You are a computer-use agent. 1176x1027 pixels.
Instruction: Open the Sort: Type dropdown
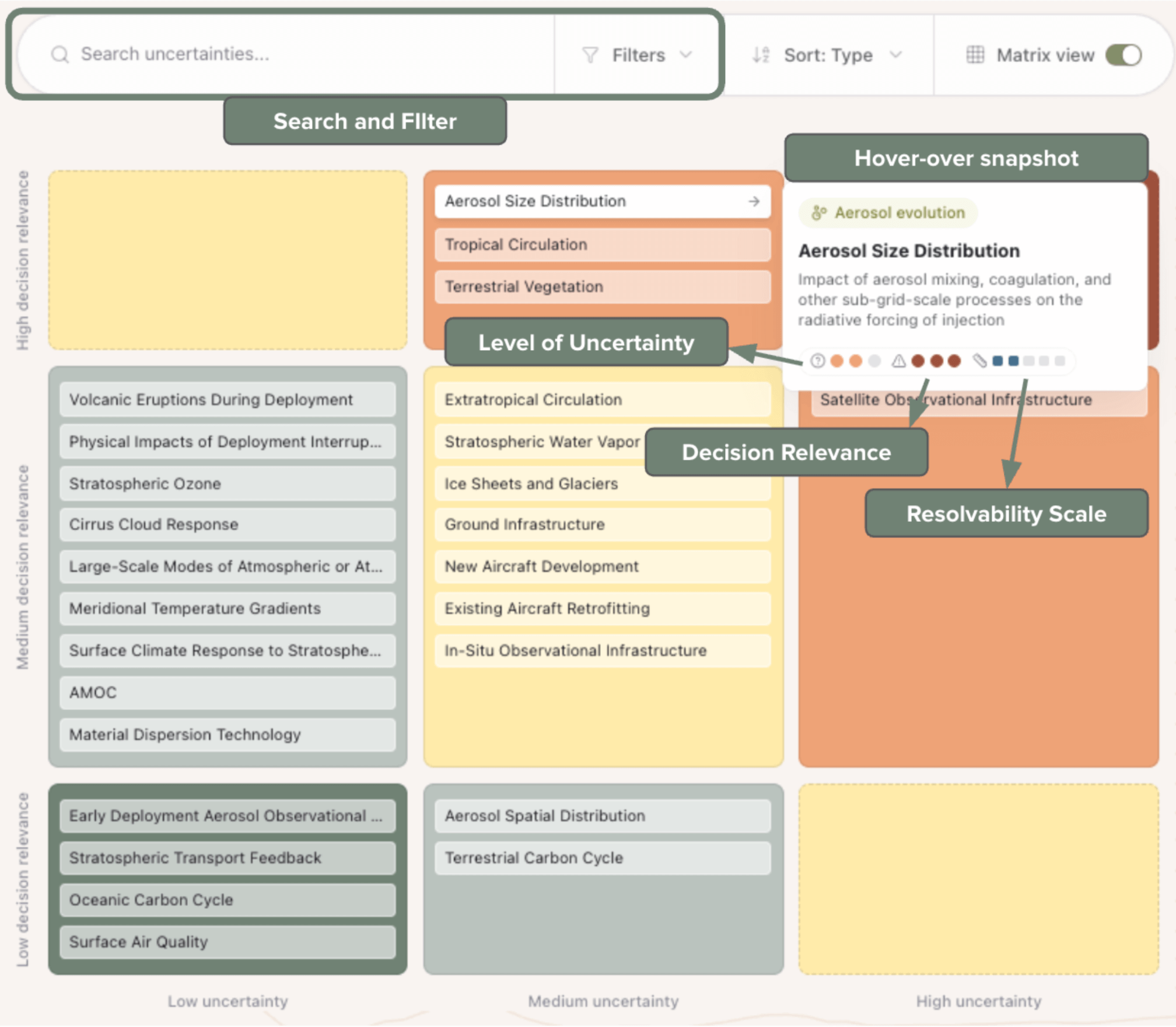[828, 55]
